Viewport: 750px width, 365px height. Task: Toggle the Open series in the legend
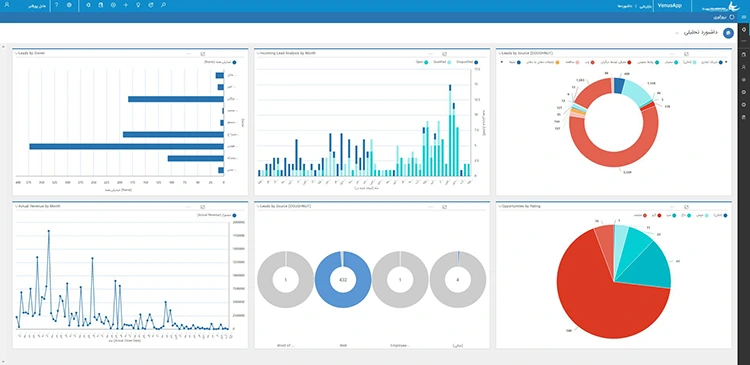pyautogui.click(x=422, y=62)
